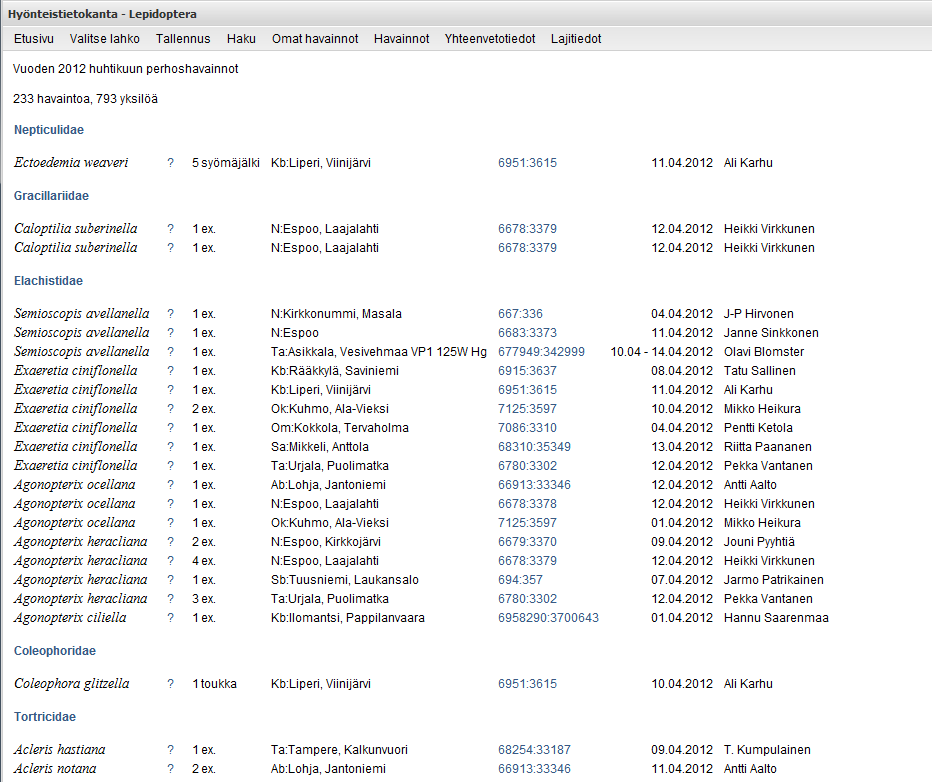This screenshot has width=932, height=782.
Task: Open coordinate link 6678:3378
Action: (527, 504)
